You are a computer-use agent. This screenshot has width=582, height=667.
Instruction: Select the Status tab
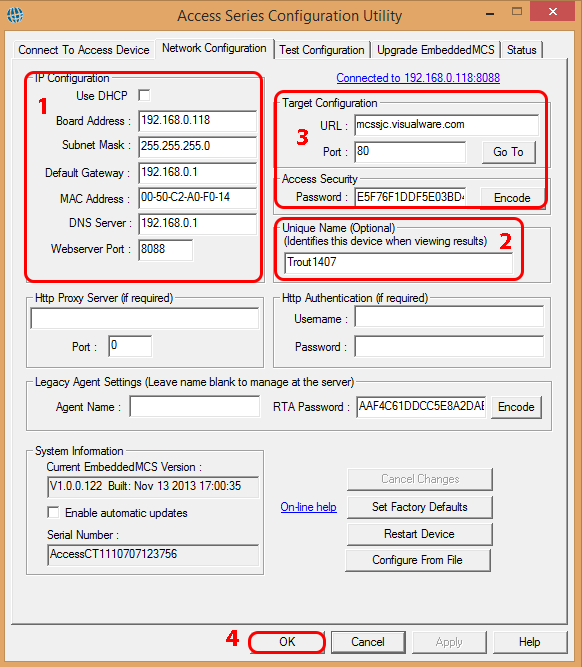coord(522,50)
